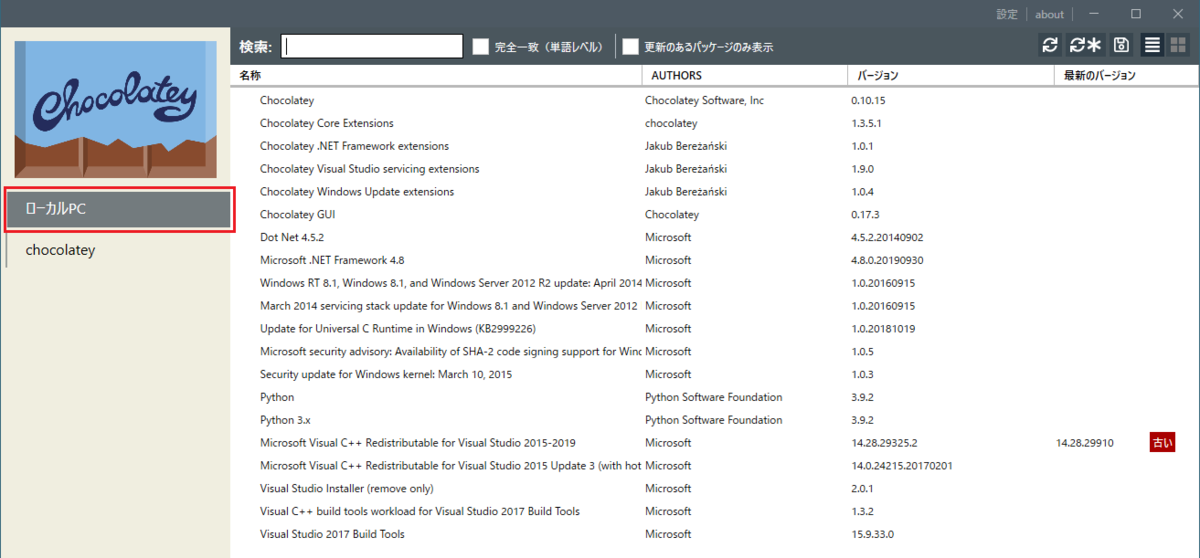Sort by the AUTHORS column header
The height and width of the screenshot is (558, 1200).
pyautogui.click(x=746, y=75)
